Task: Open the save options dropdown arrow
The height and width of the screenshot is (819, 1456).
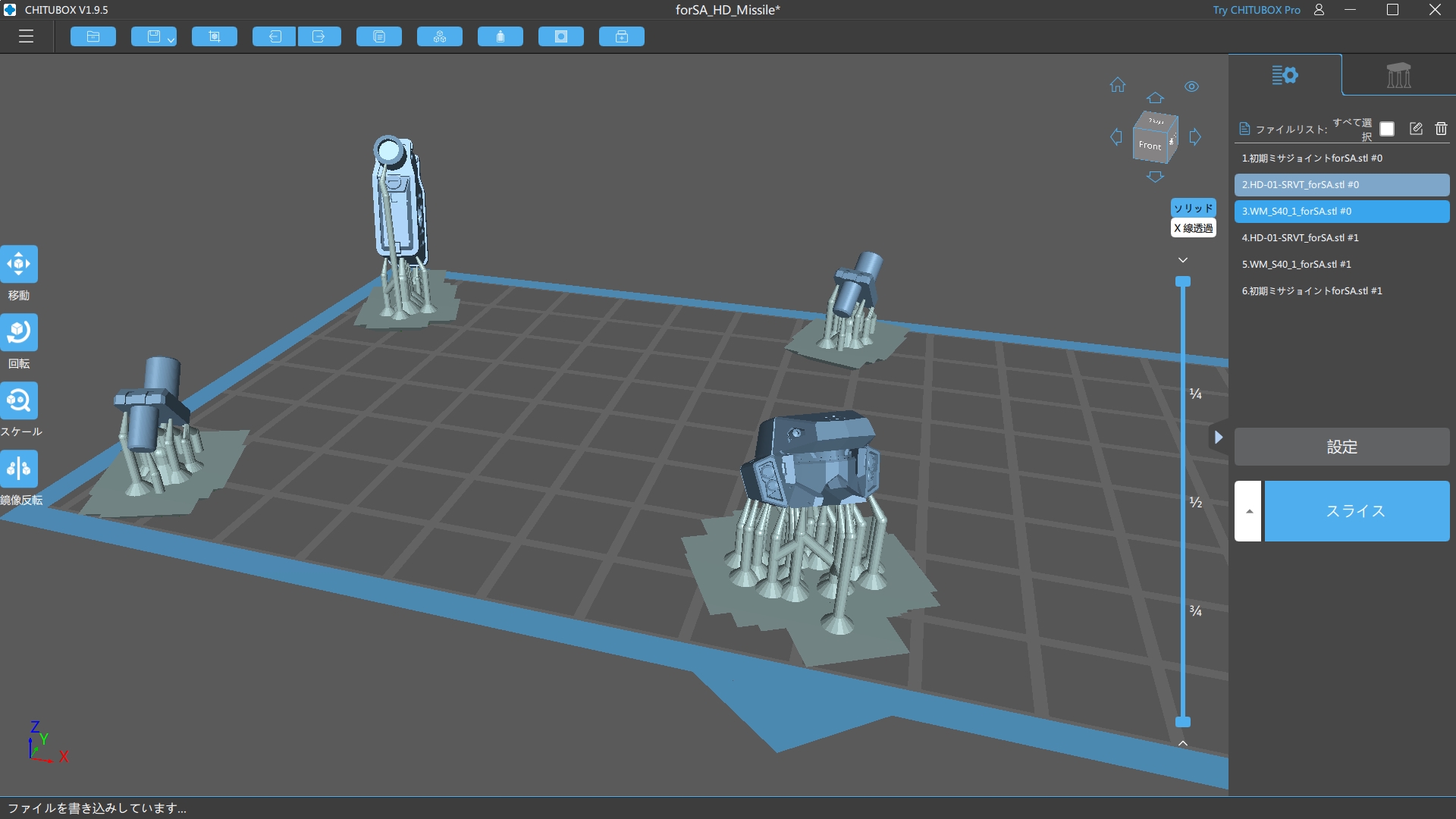Action: [171, 39]
